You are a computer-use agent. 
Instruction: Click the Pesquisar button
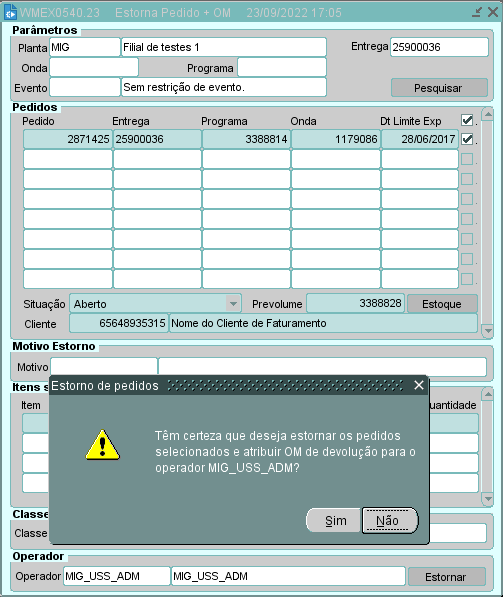coord(439,88)
